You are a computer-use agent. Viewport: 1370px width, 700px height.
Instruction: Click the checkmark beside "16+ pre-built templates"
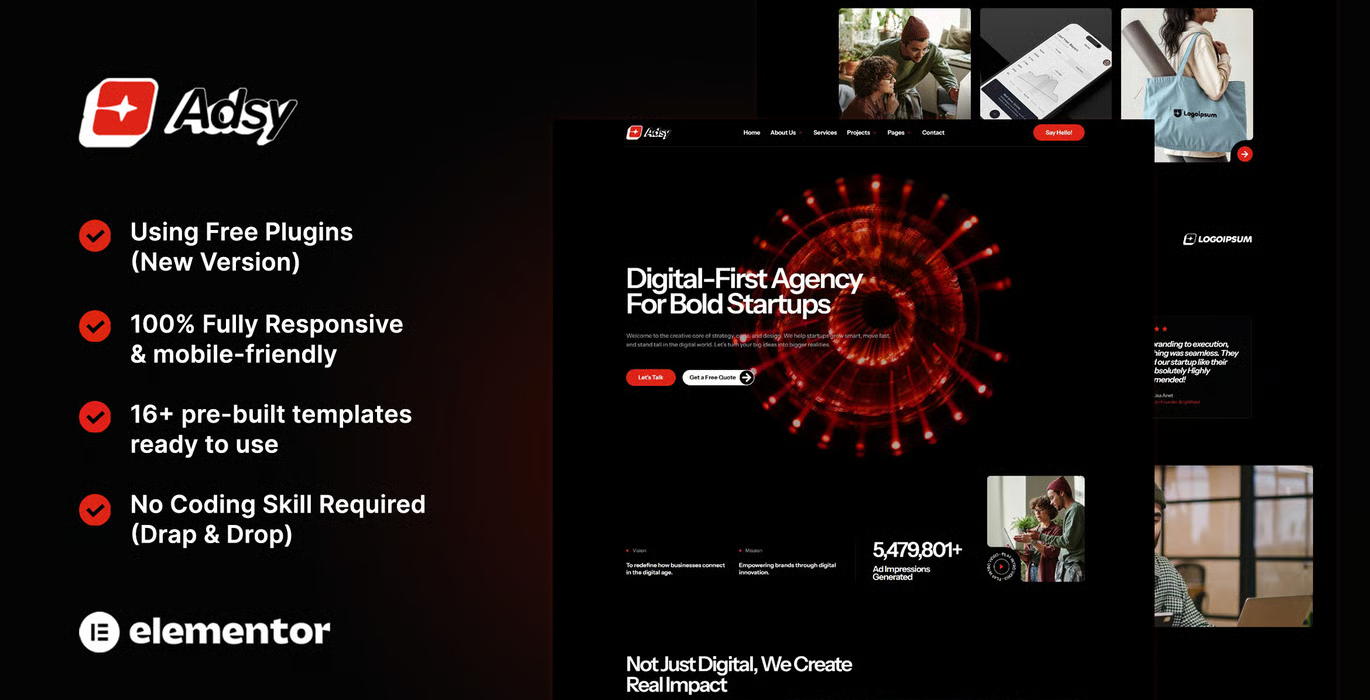click(x=94, y=418)
